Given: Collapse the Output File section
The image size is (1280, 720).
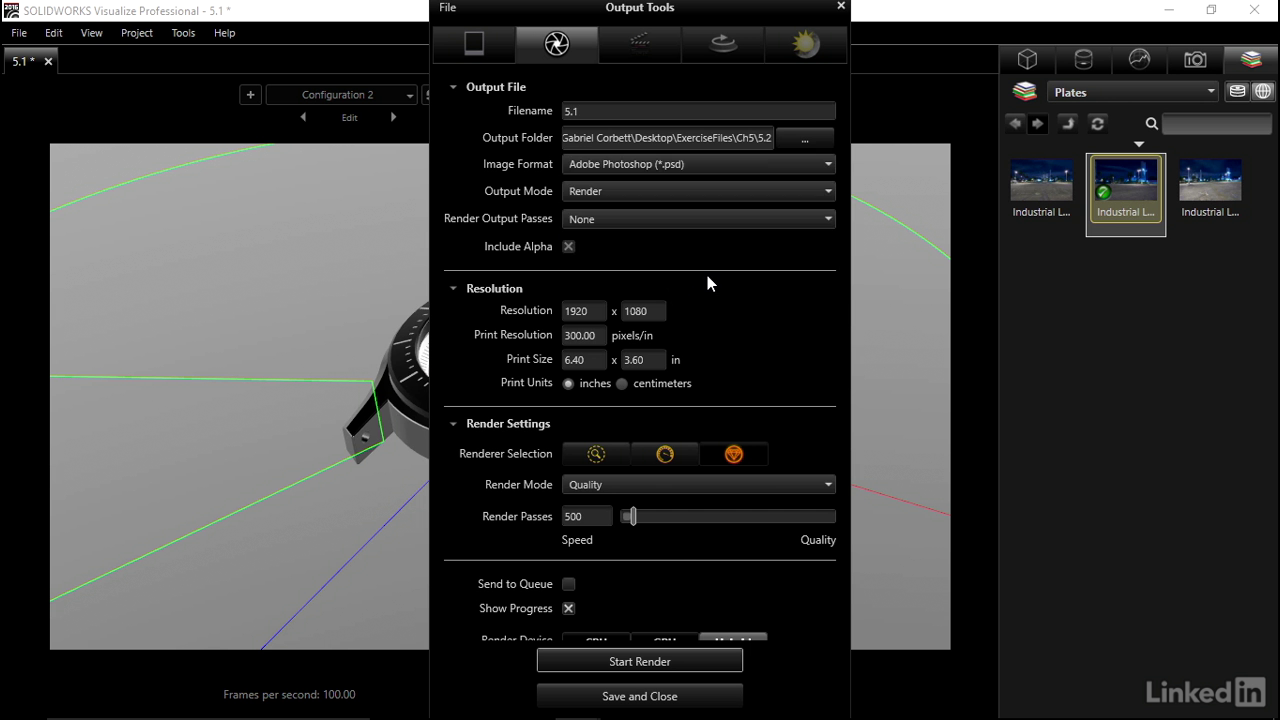Looking at the screenshot, I should coord(453,87).
